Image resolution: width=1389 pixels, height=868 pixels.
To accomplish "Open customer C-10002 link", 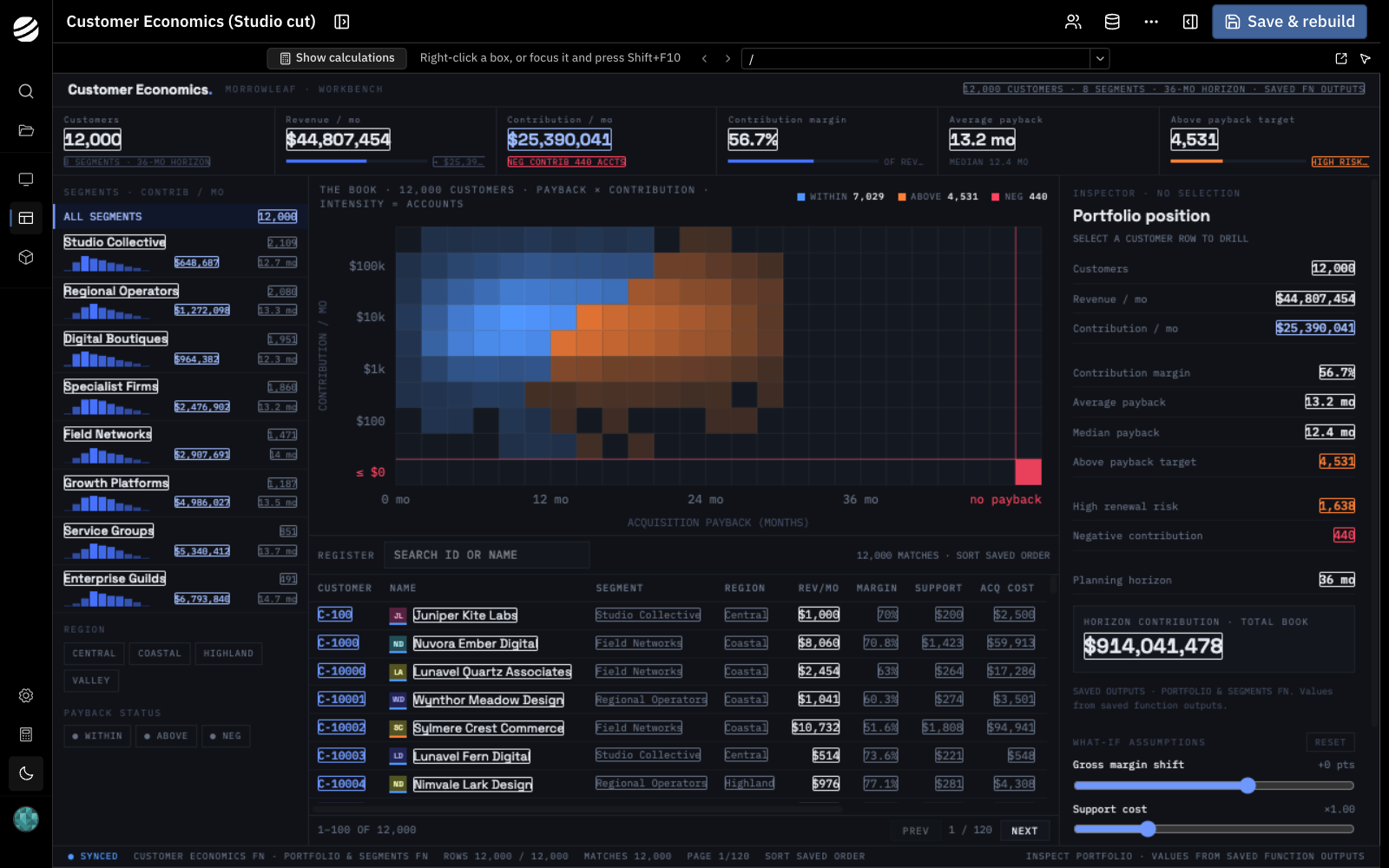I will click(x=341, y=727).
